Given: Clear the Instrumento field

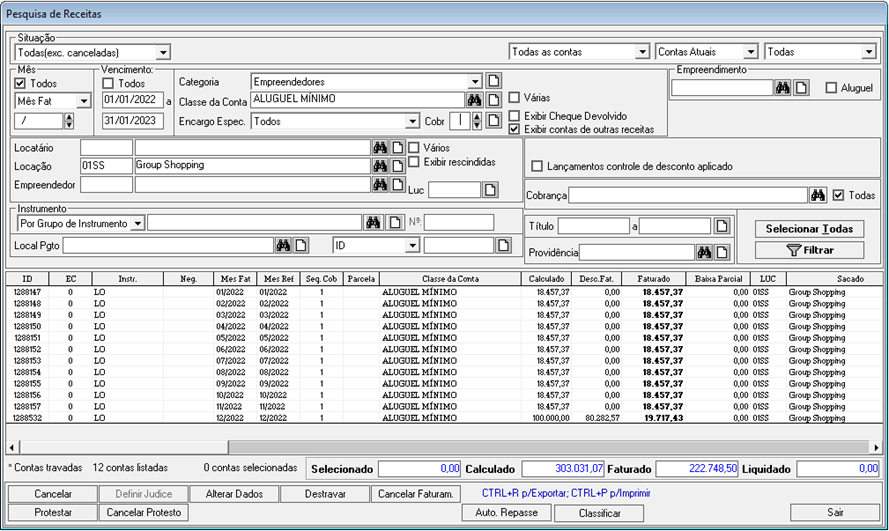Looking at the screenshot, I should pyautogui.click(x=395, y=223).
